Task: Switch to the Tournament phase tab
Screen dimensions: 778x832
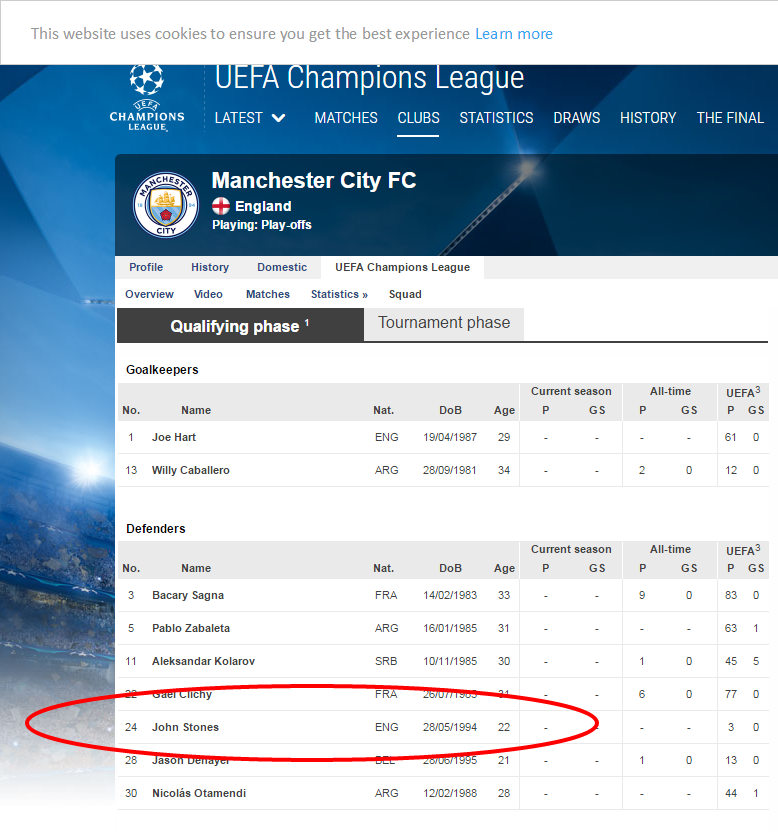Action: tap(444, 323)
